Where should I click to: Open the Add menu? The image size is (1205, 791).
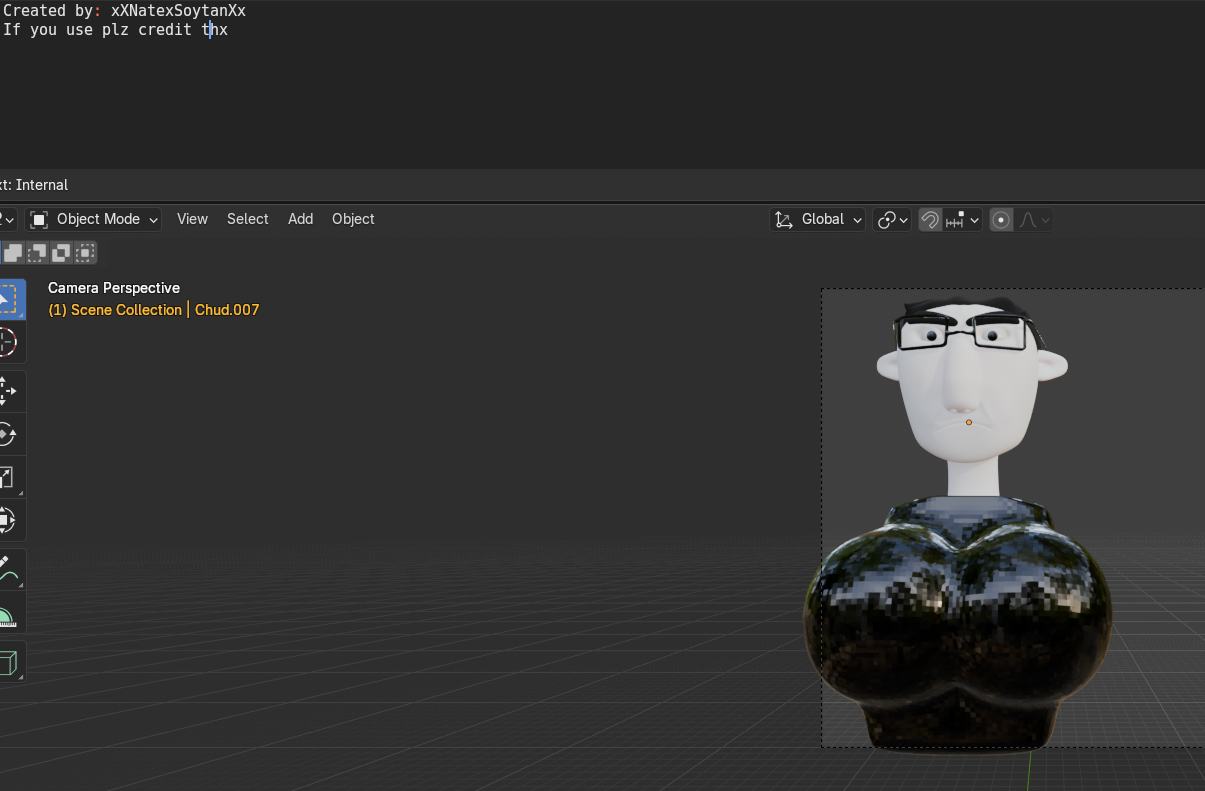[x=300, y=219]
